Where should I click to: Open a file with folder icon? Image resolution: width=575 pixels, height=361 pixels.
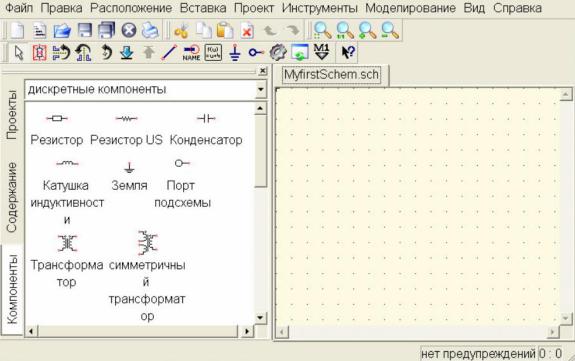62,30
